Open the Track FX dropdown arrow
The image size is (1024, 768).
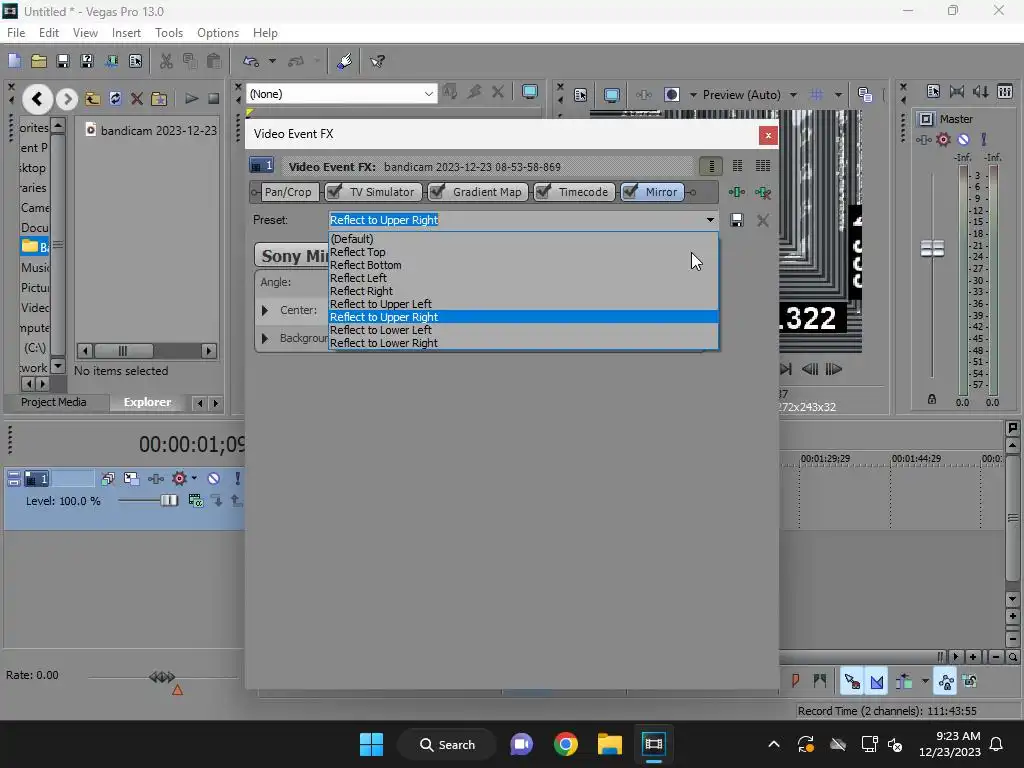[194, 479]
